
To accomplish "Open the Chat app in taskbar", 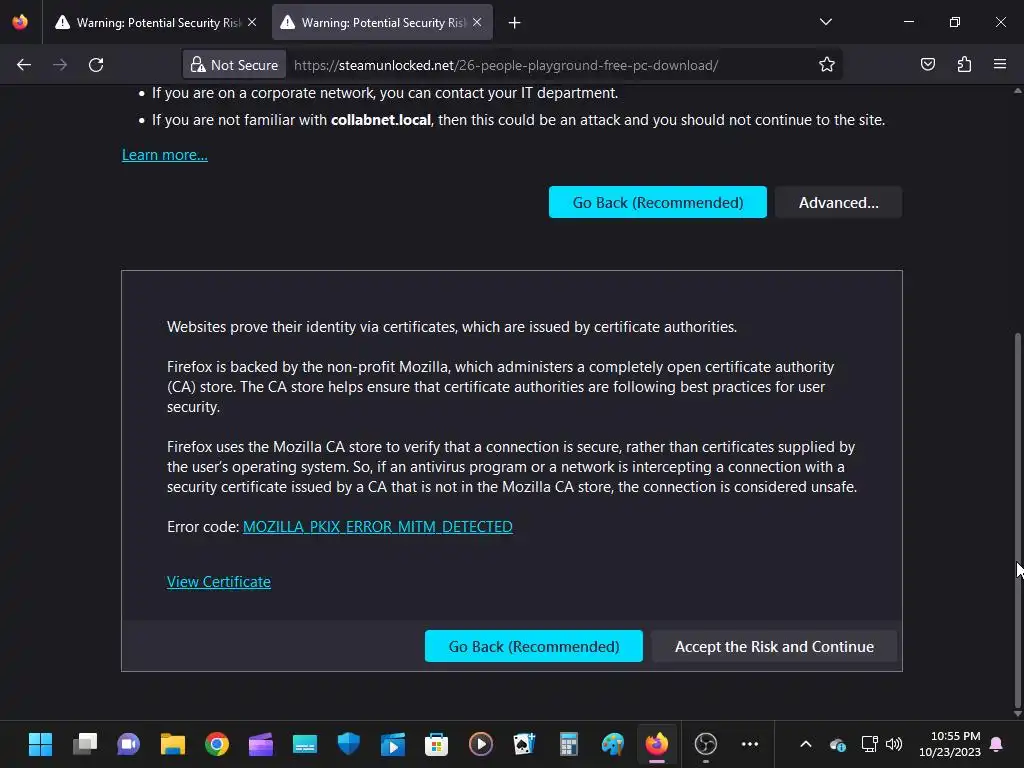I will tap(129, 744).
